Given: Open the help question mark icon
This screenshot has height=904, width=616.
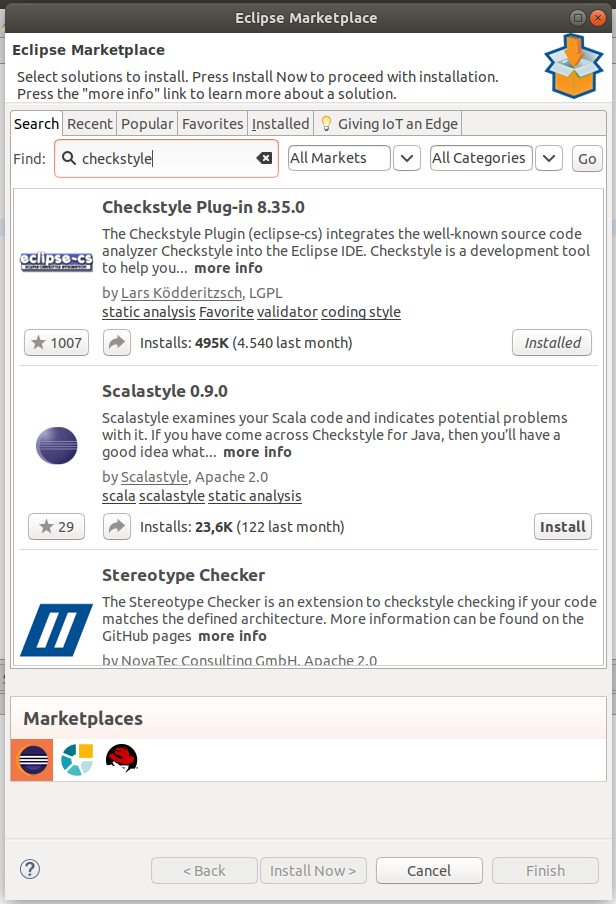Looking at the screenshot, I should pyautogui.click(x=30, y=869).
